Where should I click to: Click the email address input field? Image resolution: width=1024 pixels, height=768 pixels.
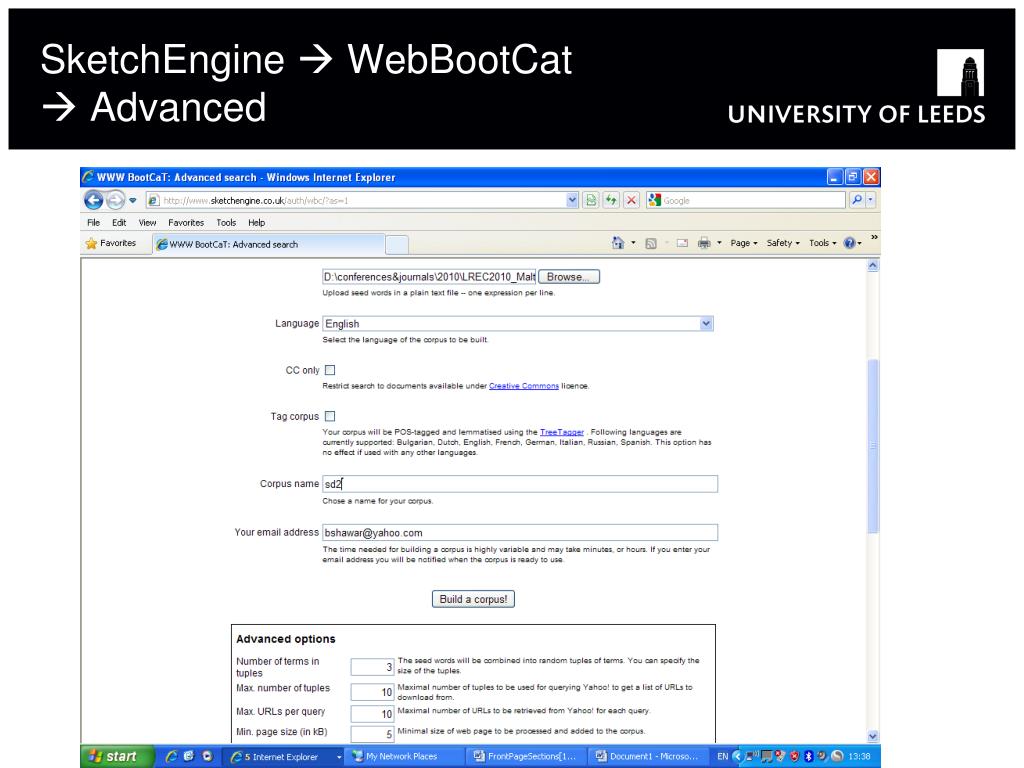pyautogui.click(x=520, y=533)
